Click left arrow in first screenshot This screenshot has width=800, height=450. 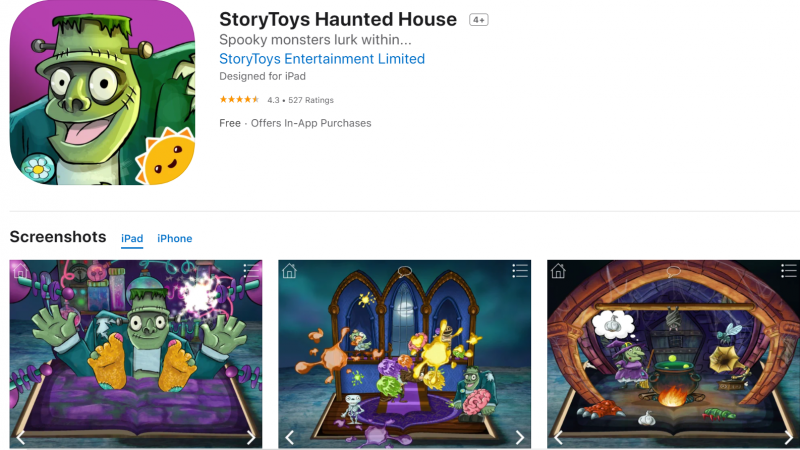point(20,437)
